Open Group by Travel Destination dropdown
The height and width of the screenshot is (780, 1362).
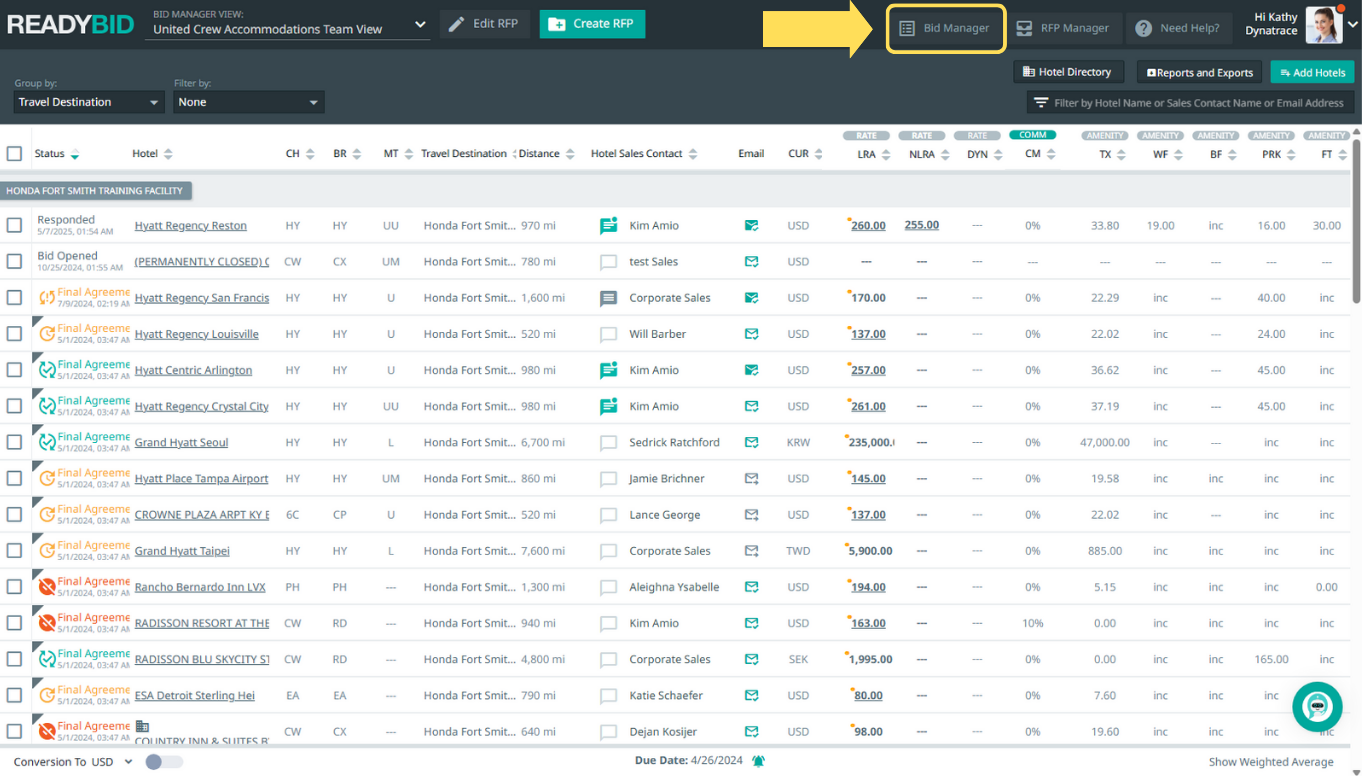pos(89,102)
